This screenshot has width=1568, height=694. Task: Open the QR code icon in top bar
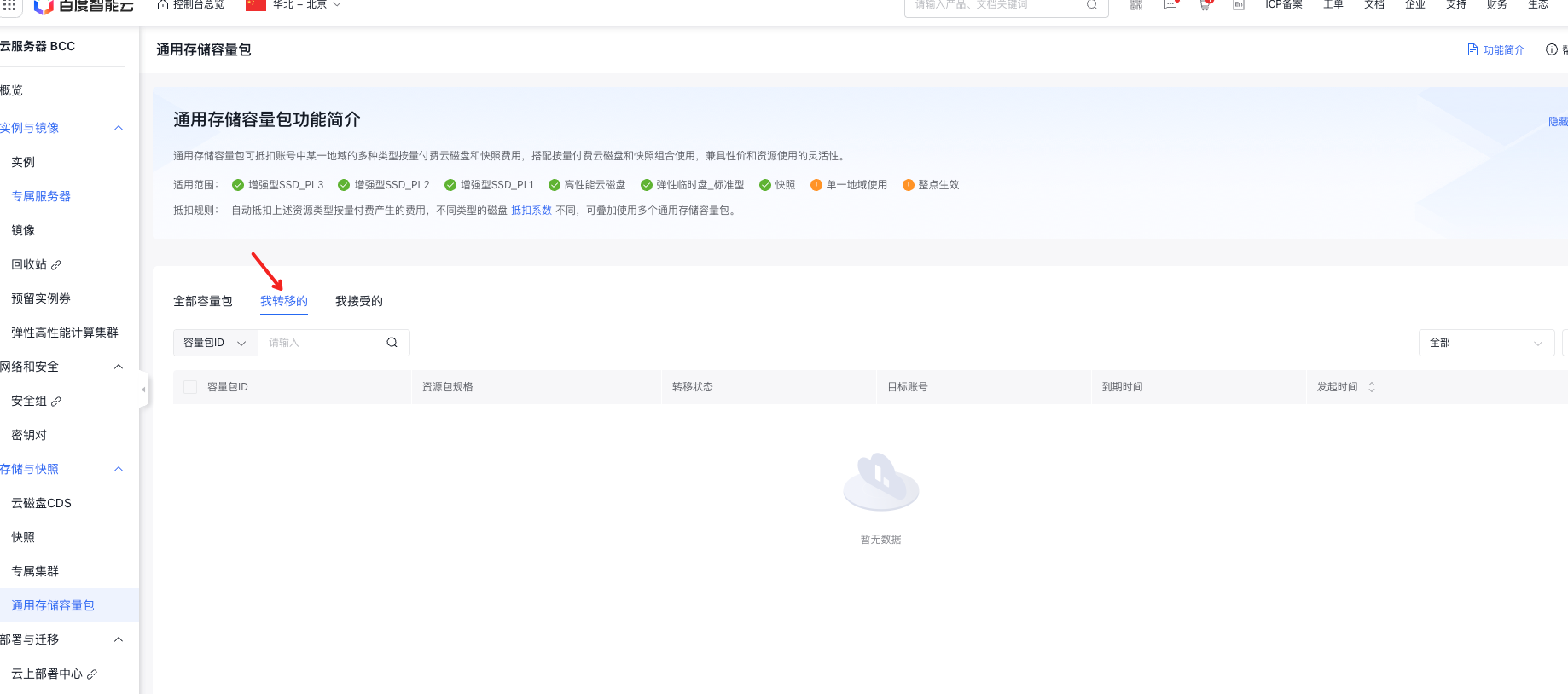(x=1135, y=5)
